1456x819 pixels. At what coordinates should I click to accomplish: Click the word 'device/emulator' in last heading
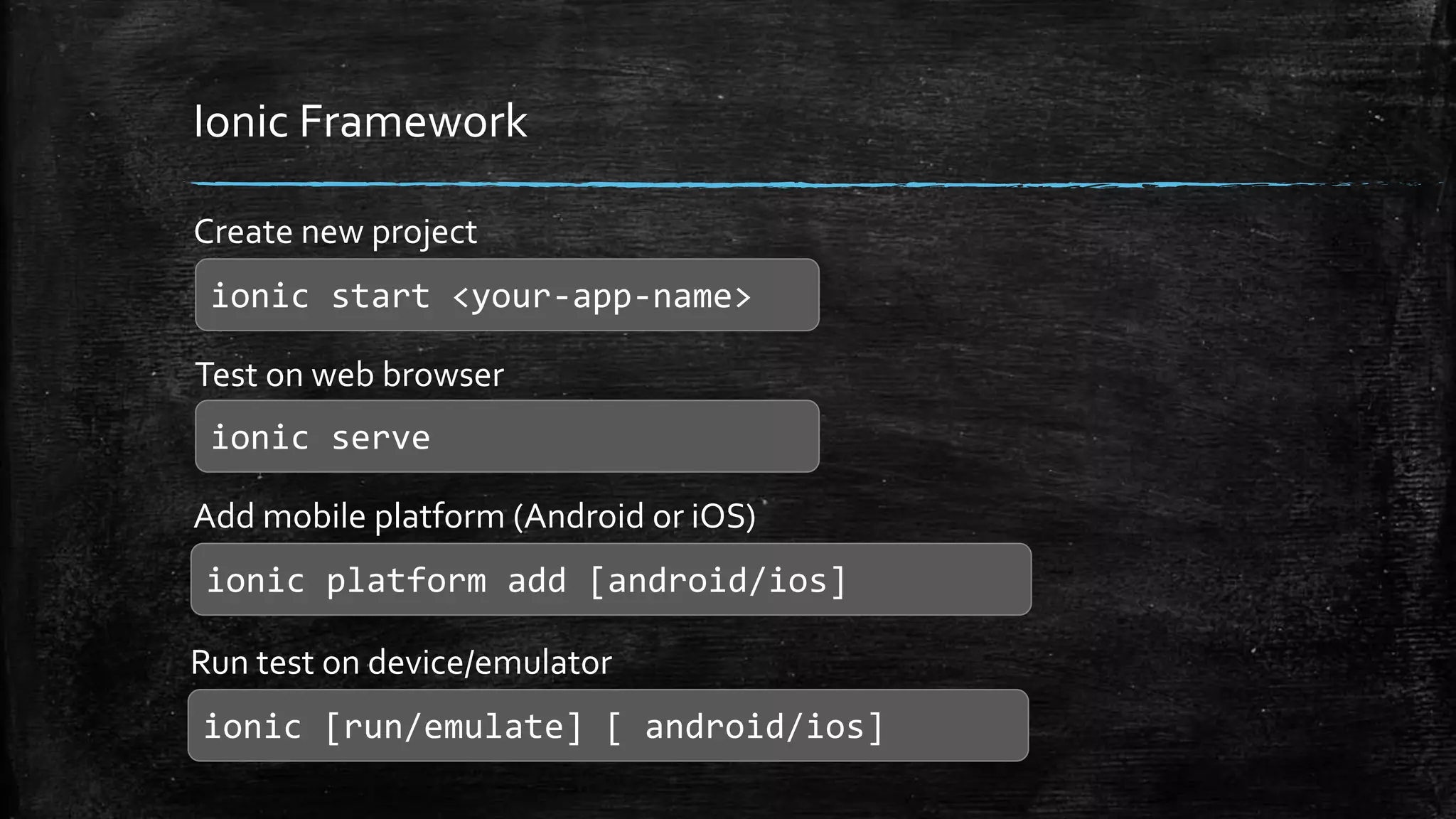click(x=490, y=663)
